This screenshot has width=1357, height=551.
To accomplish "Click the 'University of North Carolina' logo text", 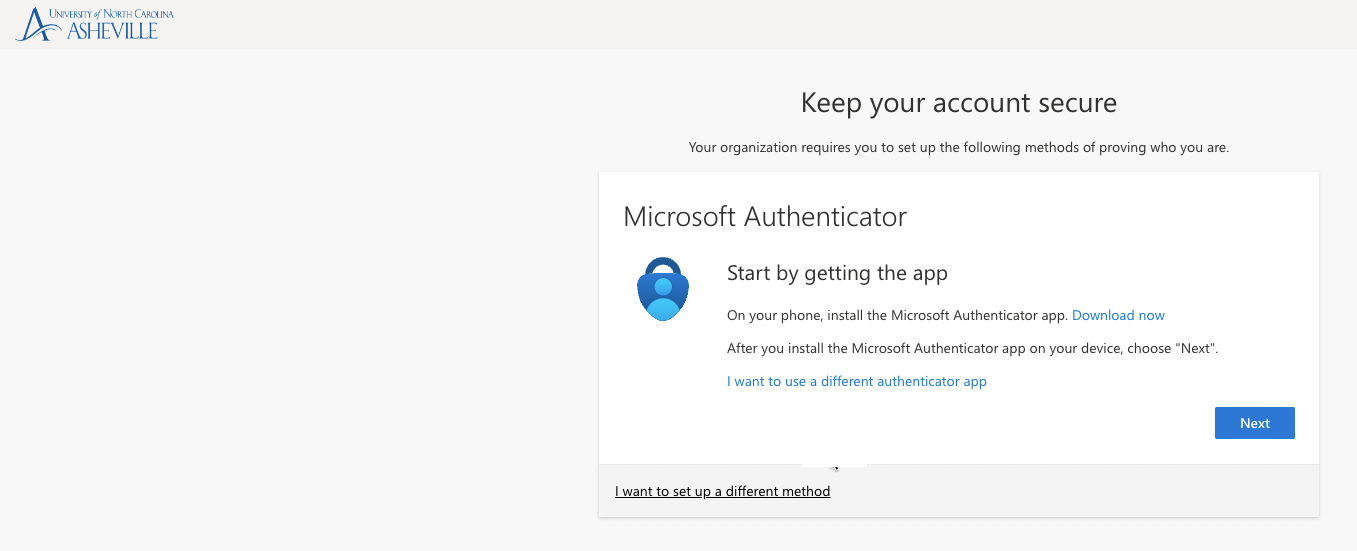I will tap(110, 13).
